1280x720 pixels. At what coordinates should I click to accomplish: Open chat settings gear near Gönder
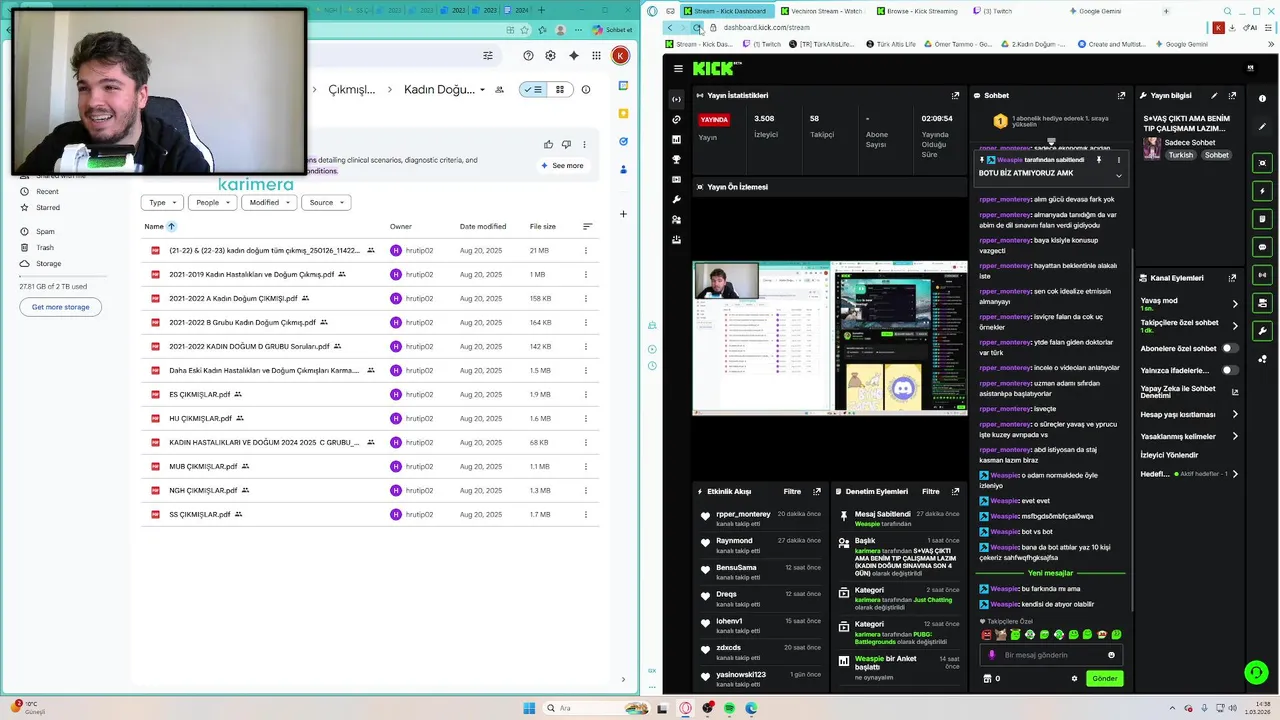(1075, 678)
